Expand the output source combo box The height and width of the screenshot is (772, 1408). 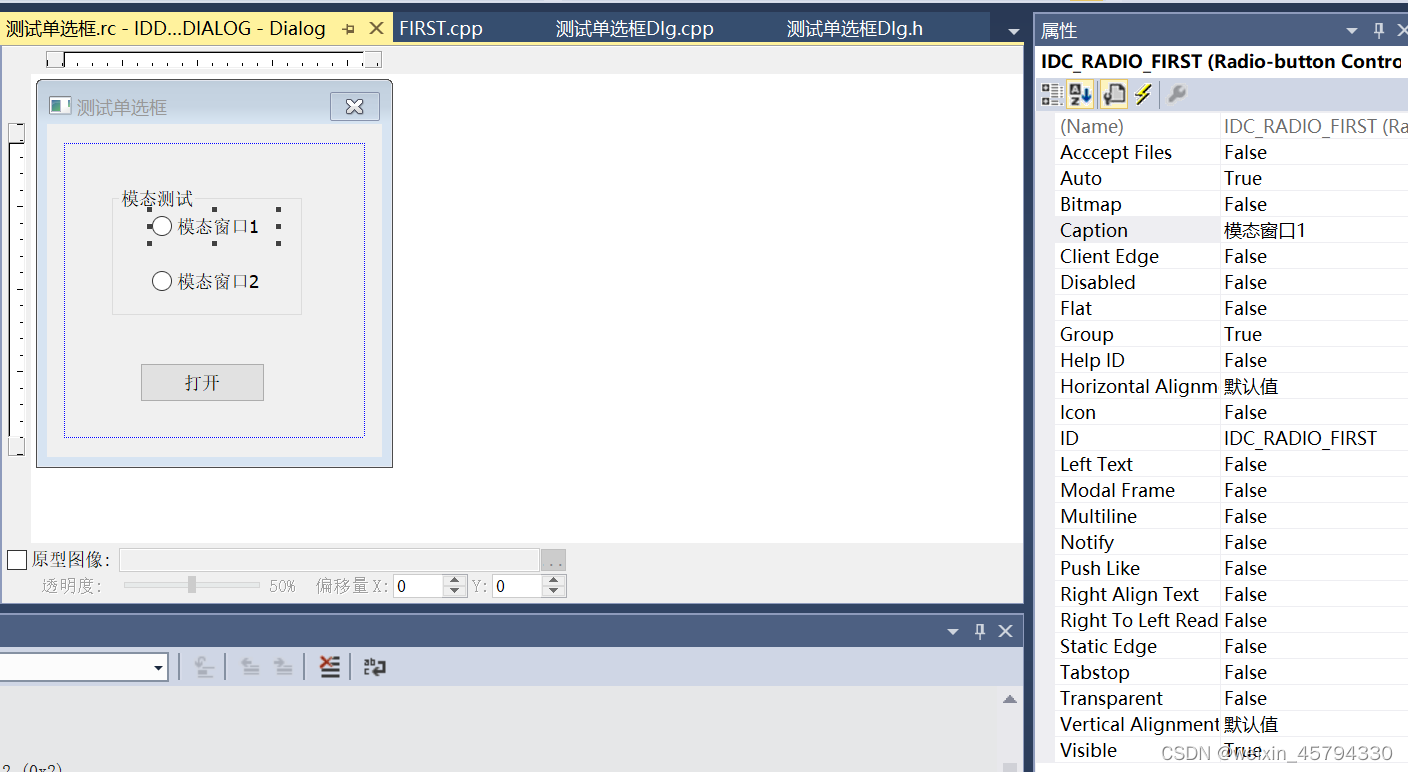(159, 667)
